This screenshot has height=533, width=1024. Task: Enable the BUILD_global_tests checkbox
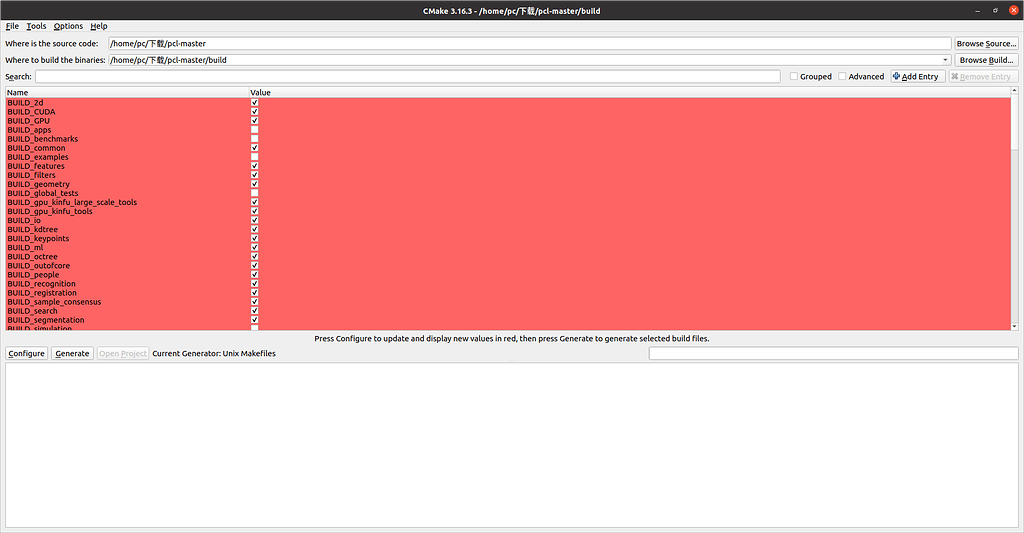(x=255, y=193)
